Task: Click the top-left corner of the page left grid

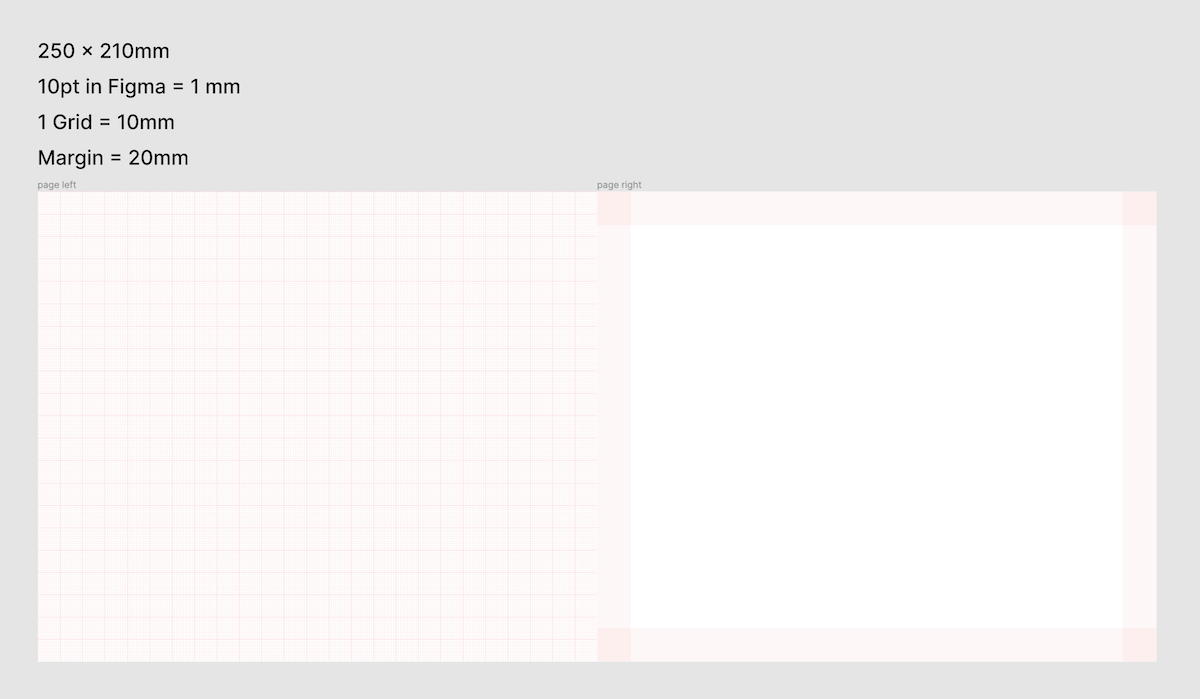Action: (40, 194)
